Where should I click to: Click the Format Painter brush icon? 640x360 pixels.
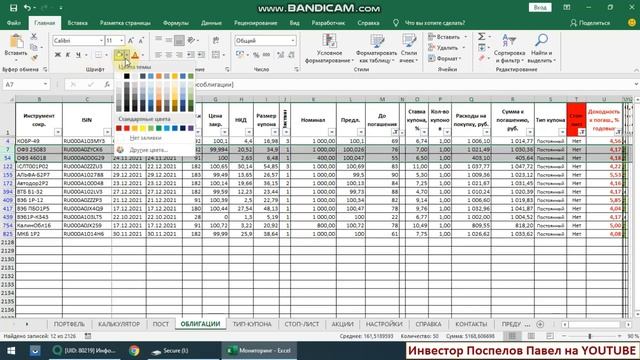[x=34, y=58]
